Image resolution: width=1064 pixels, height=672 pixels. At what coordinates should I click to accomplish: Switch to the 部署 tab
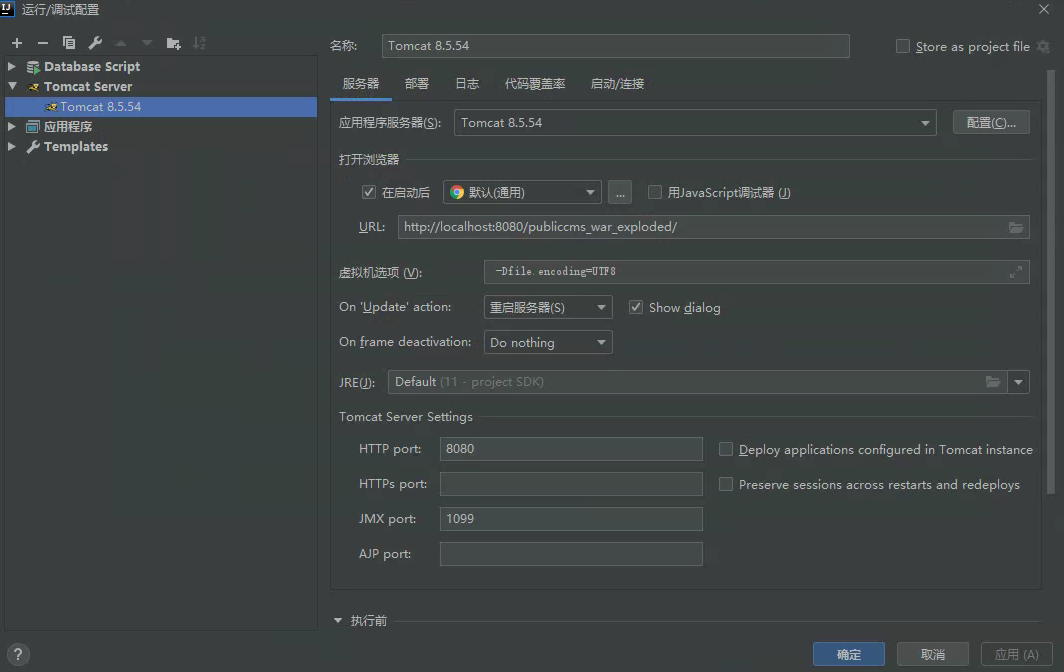click(x=417, y=84)
